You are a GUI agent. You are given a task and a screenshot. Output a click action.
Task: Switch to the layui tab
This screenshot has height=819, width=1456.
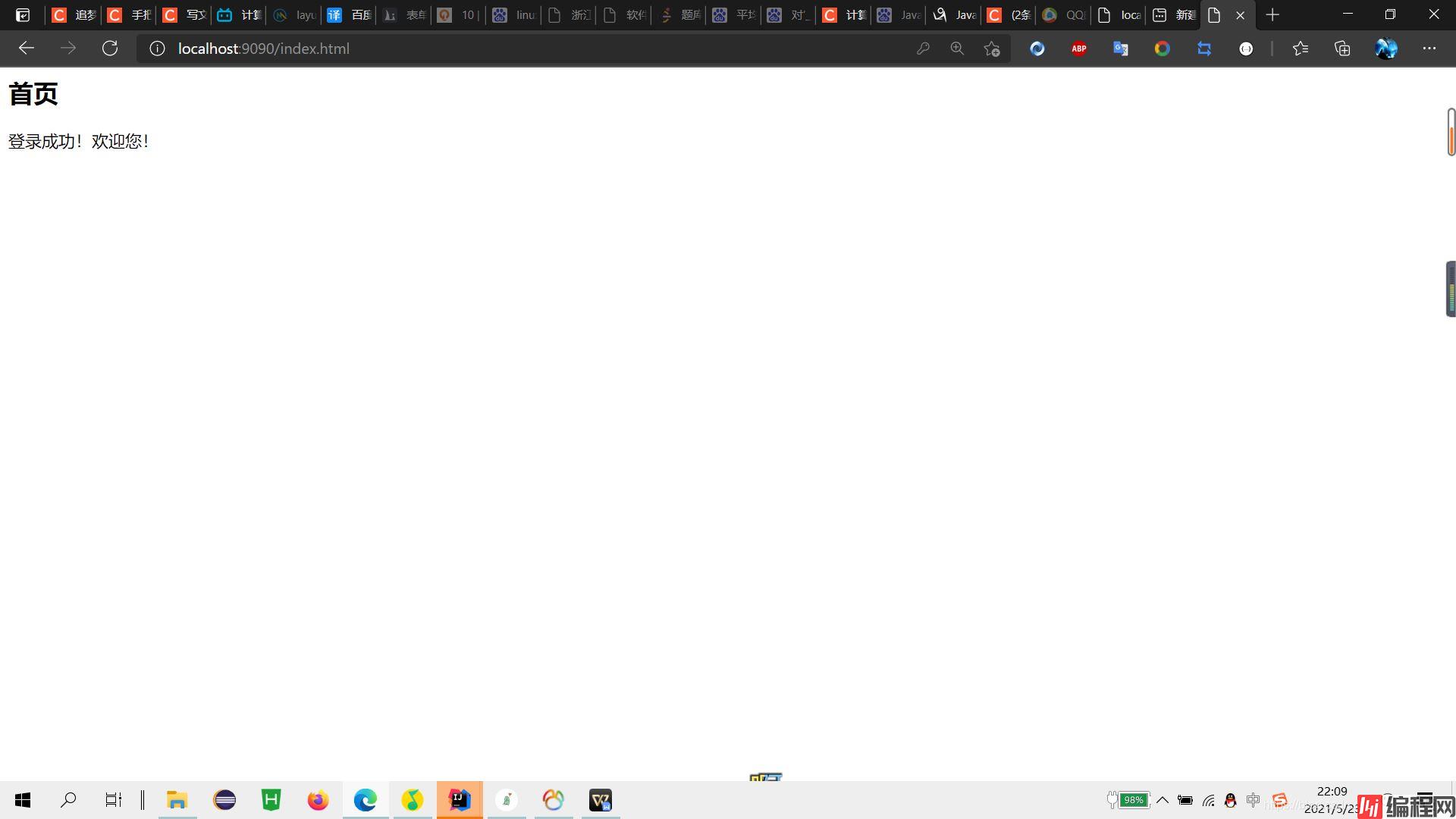tap(294, 15)
